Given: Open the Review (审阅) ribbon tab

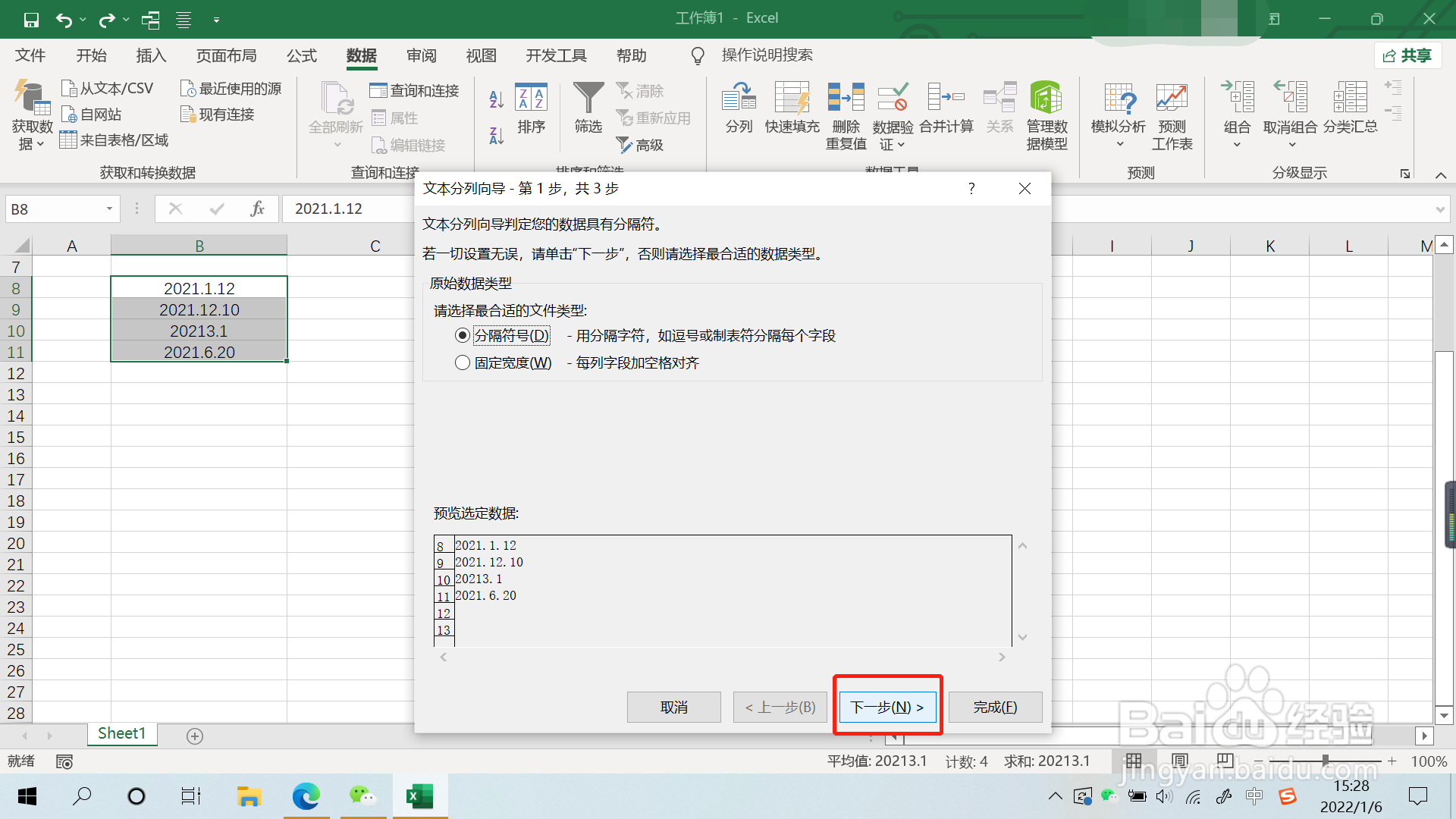Looking at the screenshot, I should pos(421,55).
